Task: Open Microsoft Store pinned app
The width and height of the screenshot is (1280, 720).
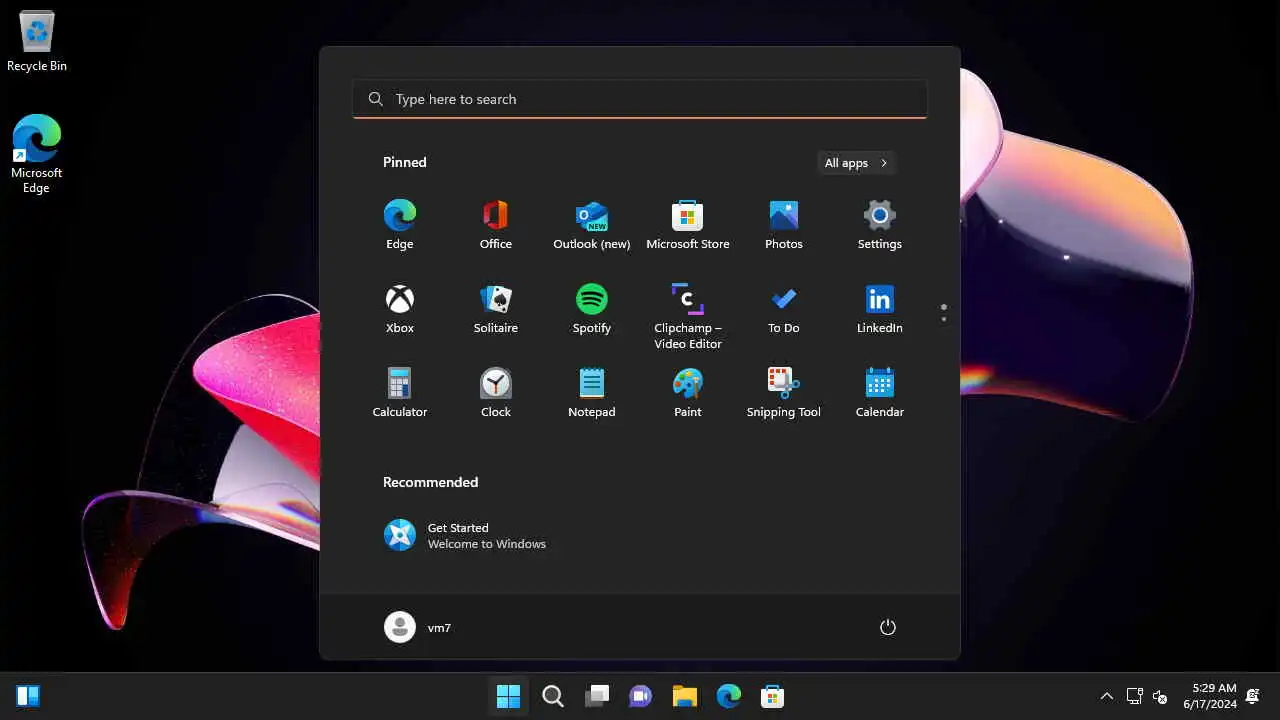Action: click(687, 225)
